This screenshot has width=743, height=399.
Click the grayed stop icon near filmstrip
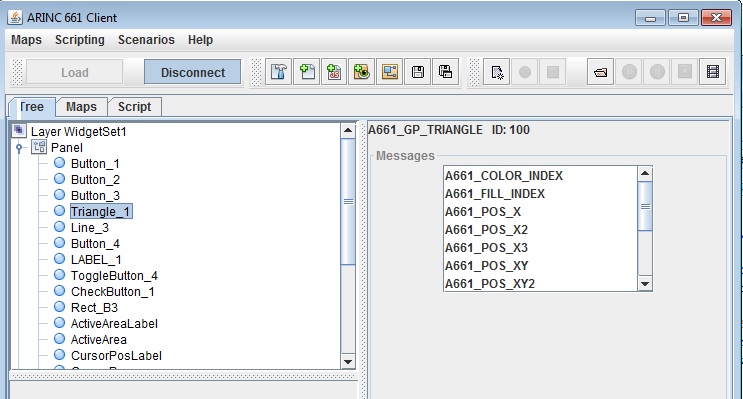(685, 72)
